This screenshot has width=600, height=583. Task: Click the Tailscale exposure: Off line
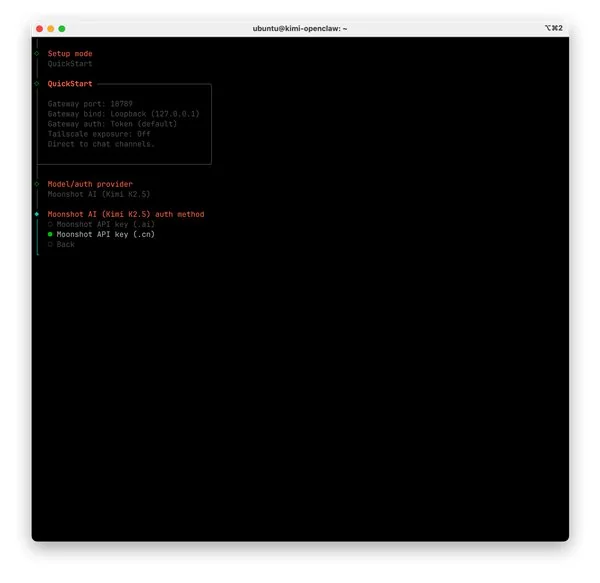pos(99,134)
